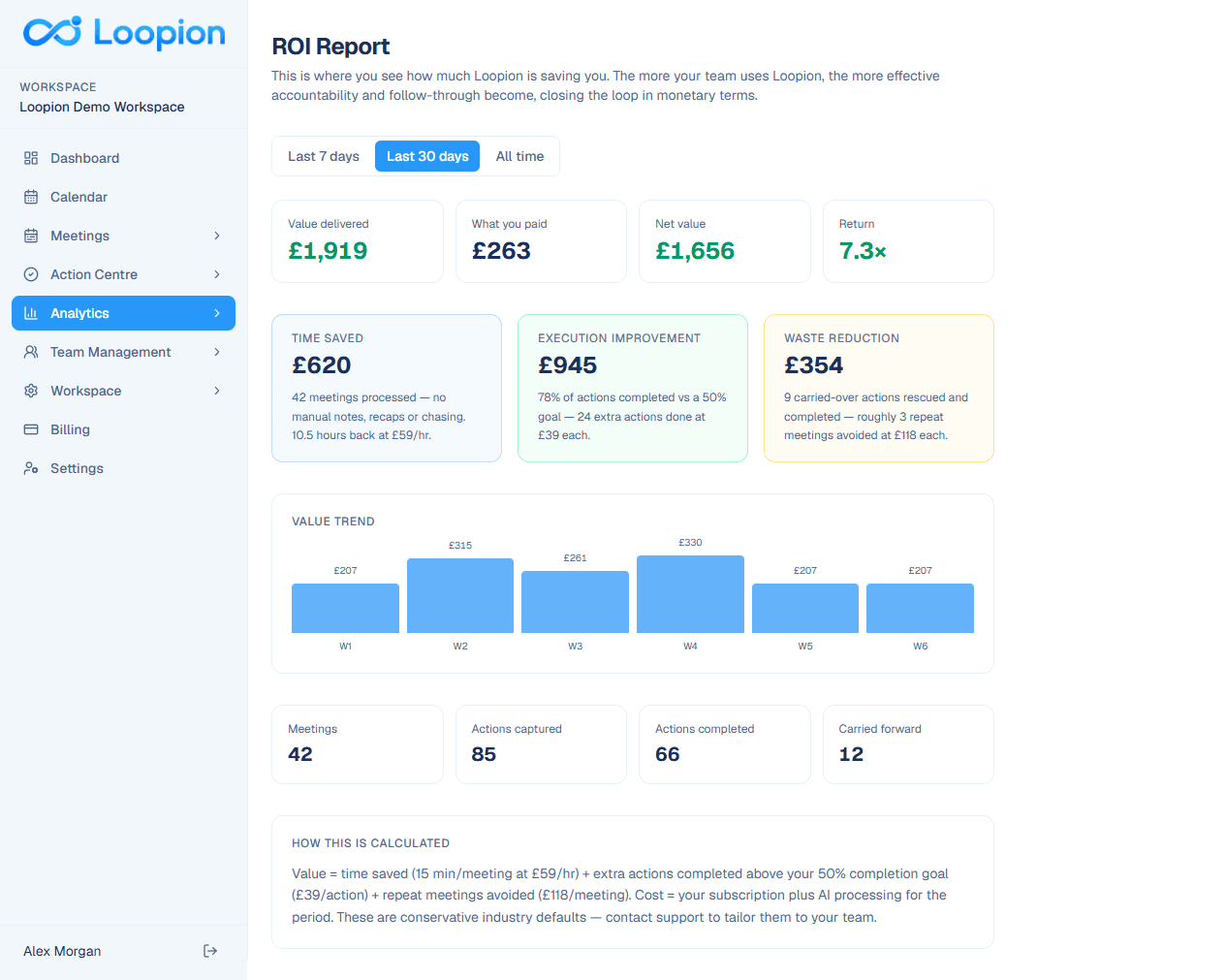Click the ROI Report heading
Viewport: 1226px width, 980px height.
coord(330,47)
